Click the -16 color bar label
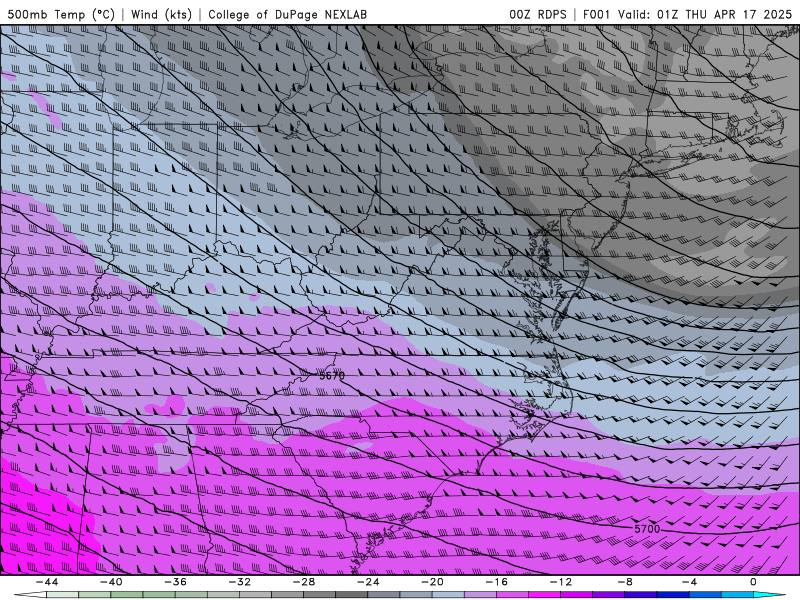 pyautogui.click(x=496, y=582)
